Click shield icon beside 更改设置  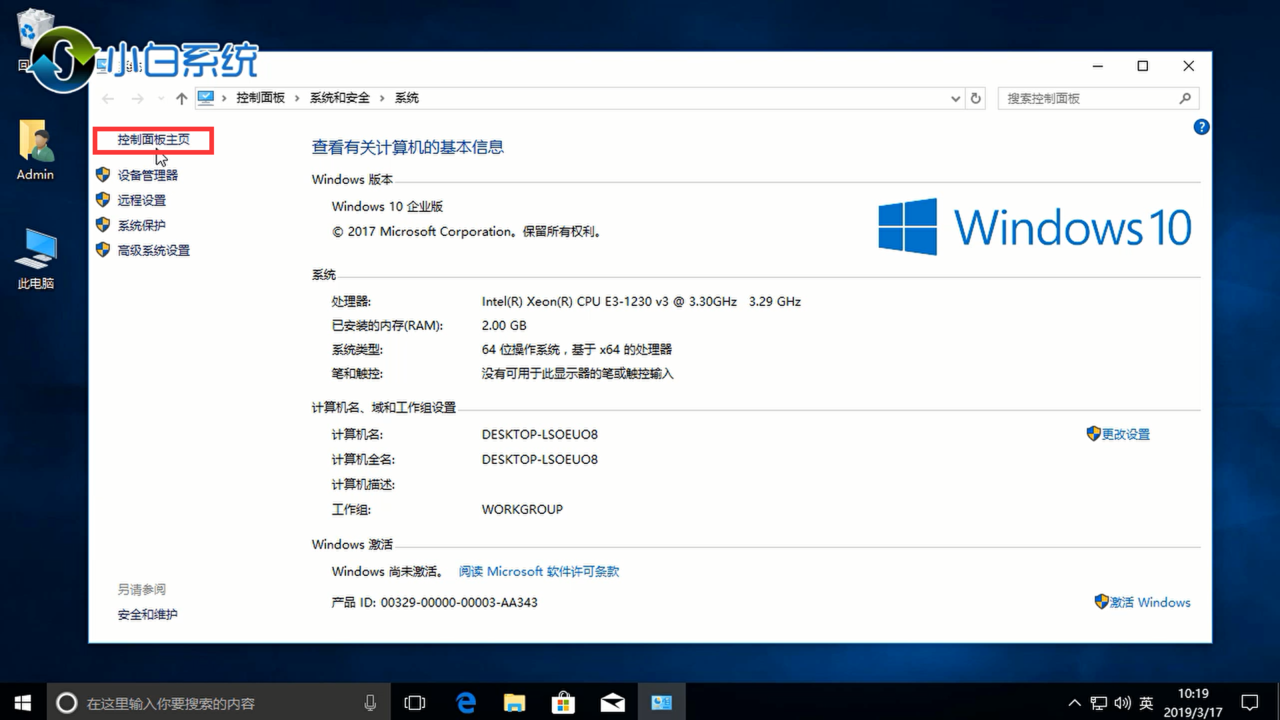(x=1093, y=433)
